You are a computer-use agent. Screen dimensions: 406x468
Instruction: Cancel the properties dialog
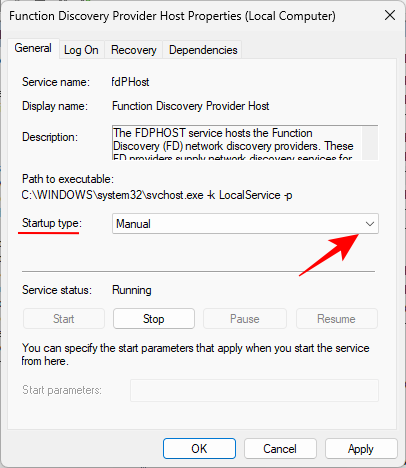point(280,449)
